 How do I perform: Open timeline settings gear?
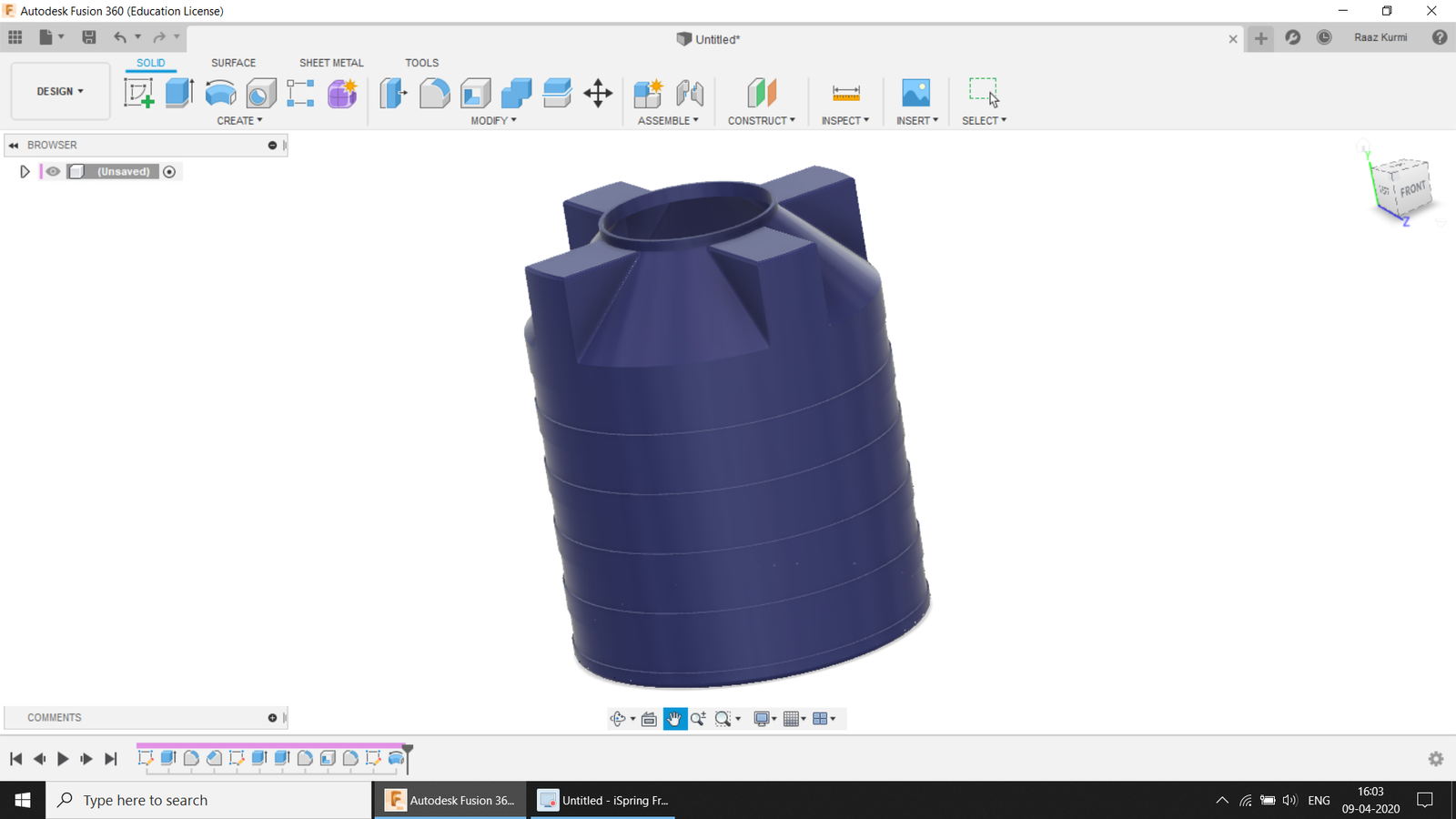(x=1436, y=759)
